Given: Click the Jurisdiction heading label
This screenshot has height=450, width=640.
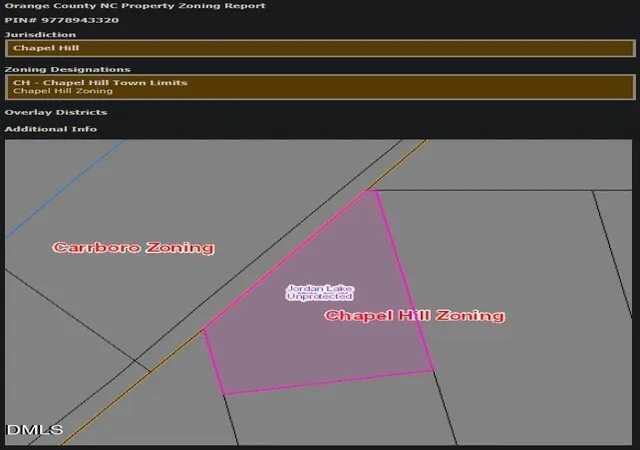Looking at the screenshot, I should click(x=40, y=35).
